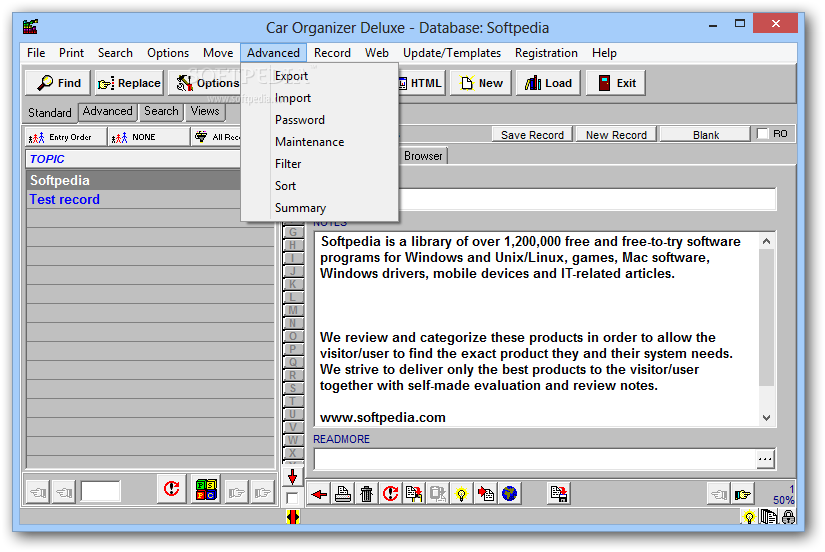Click the New database toolbar button

point(480,83)
